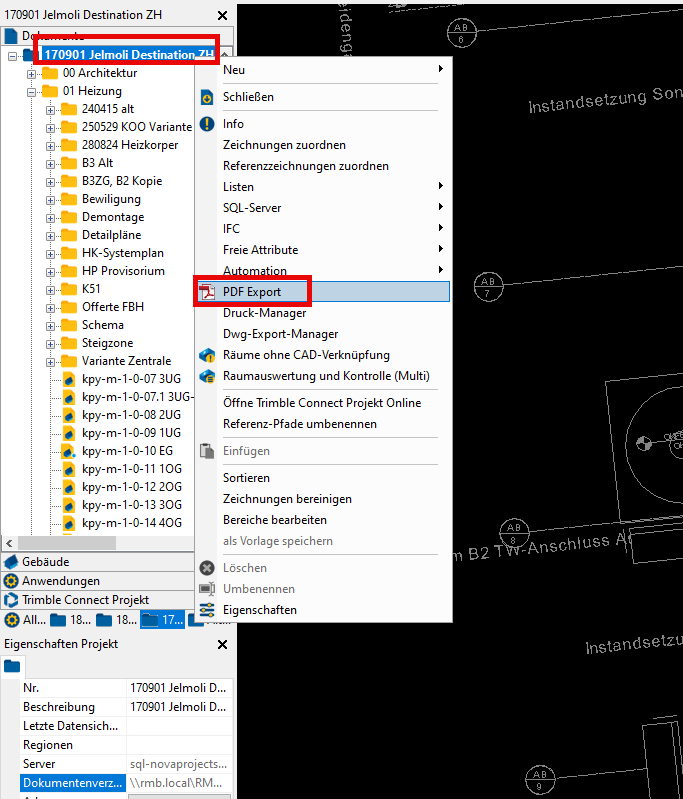683x799 pixels.
Task: Close the Eigenschaften Projekt panel
Action: point(222,645)
